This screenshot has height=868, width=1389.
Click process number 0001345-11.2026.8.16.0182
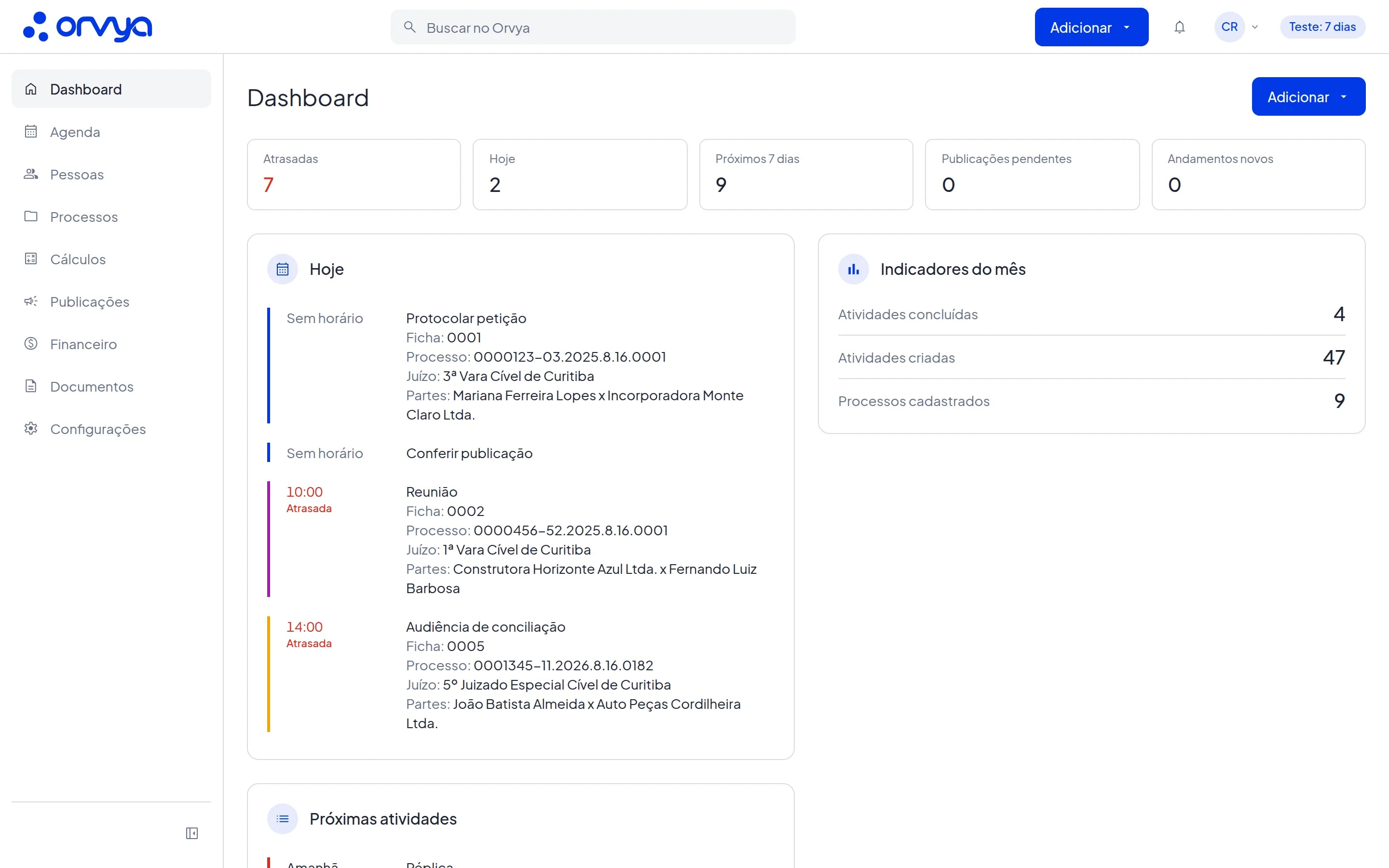[x=563, y=665]
